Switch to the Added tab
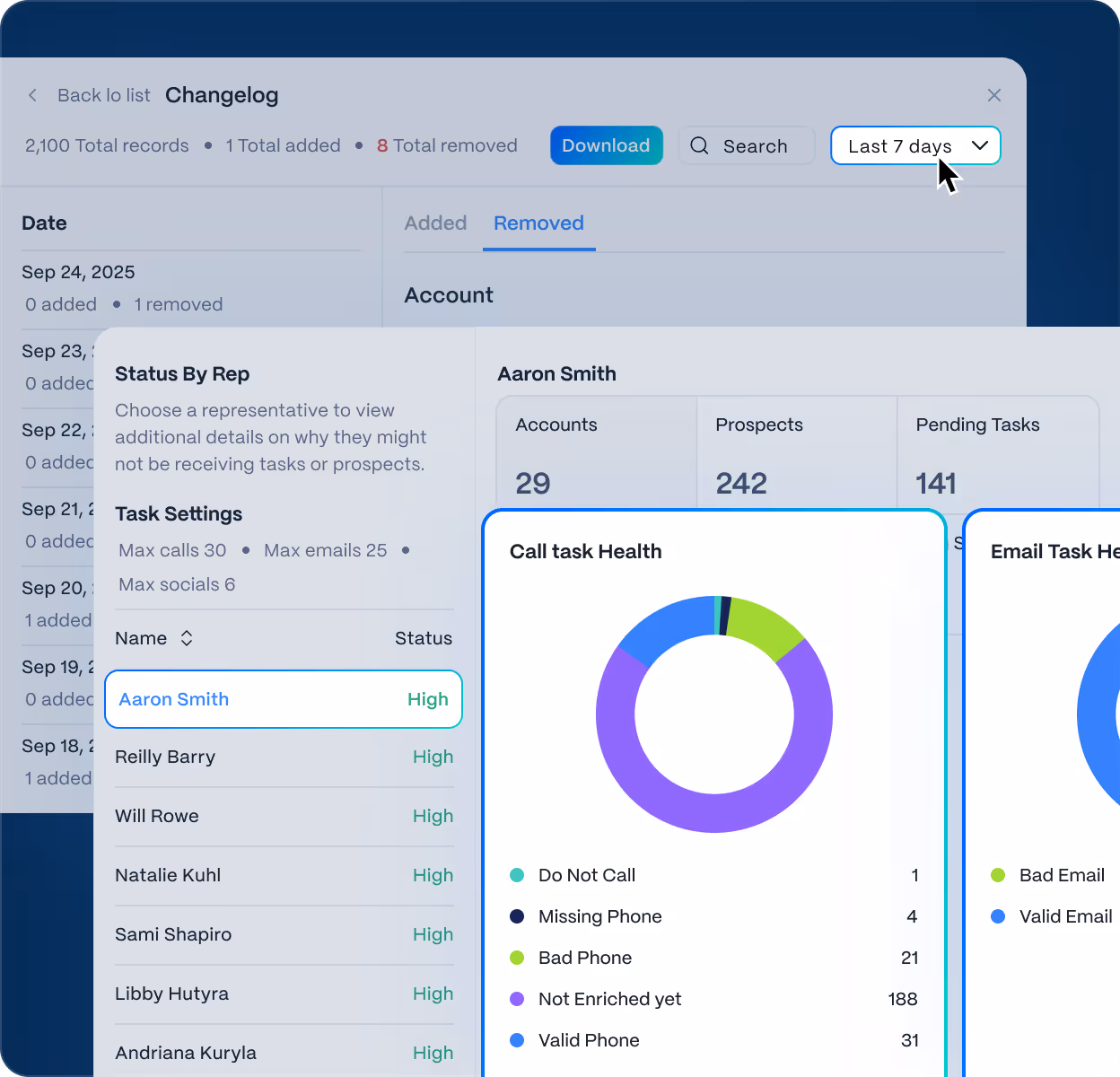This screenshot has width=1120, height=1077. (x=435, y=223)
